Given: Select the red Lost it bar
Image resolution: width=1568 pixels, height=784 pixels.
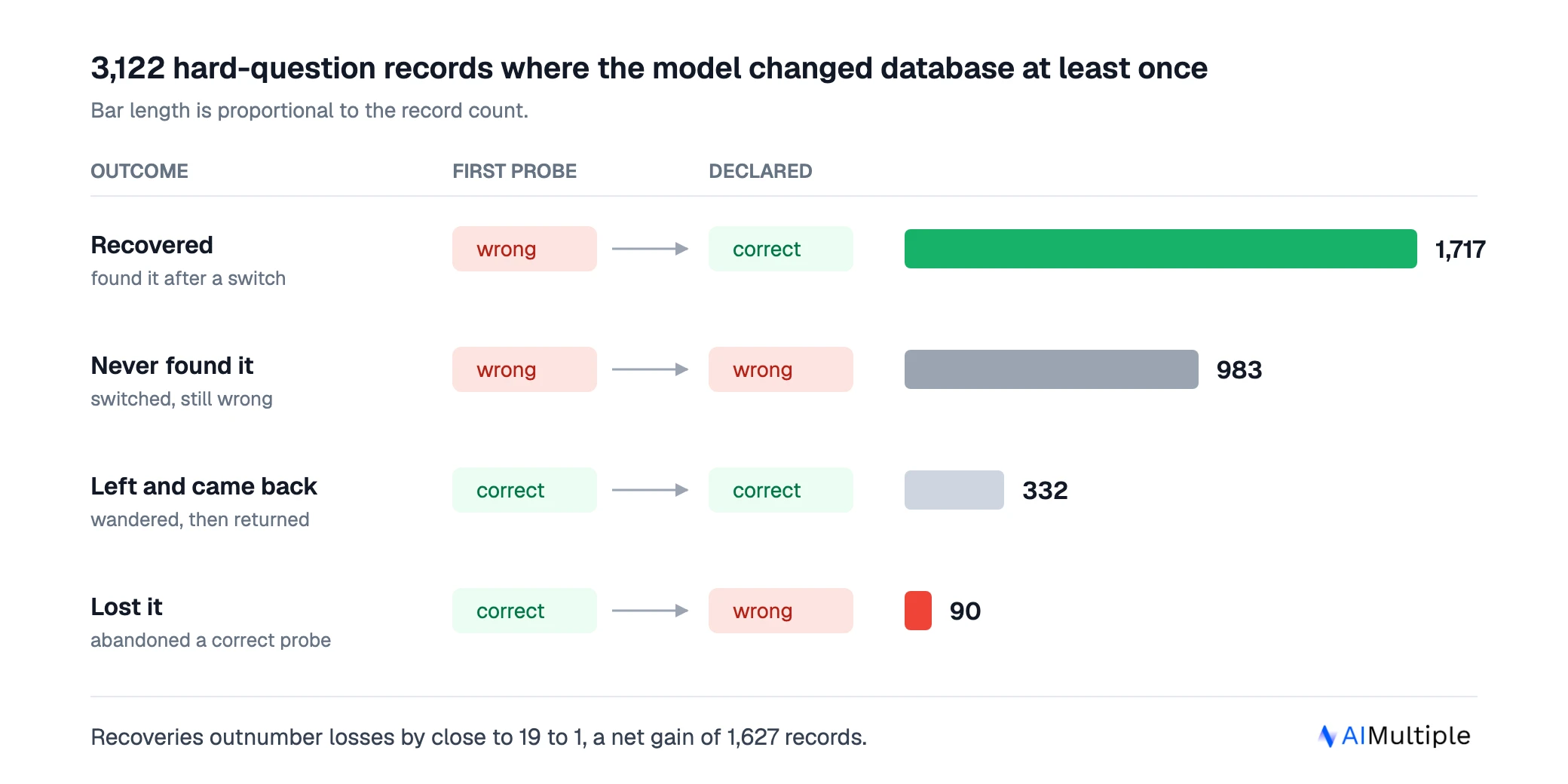Looking at the screenshot, I should click(918, 611).
